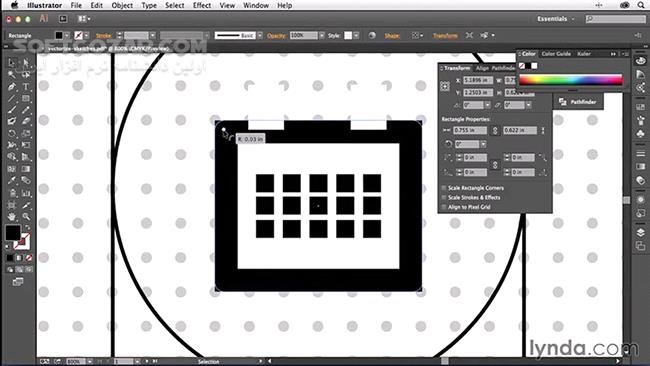Toggle link corner radius values
The image size is (650, 366).
point(495,165)
